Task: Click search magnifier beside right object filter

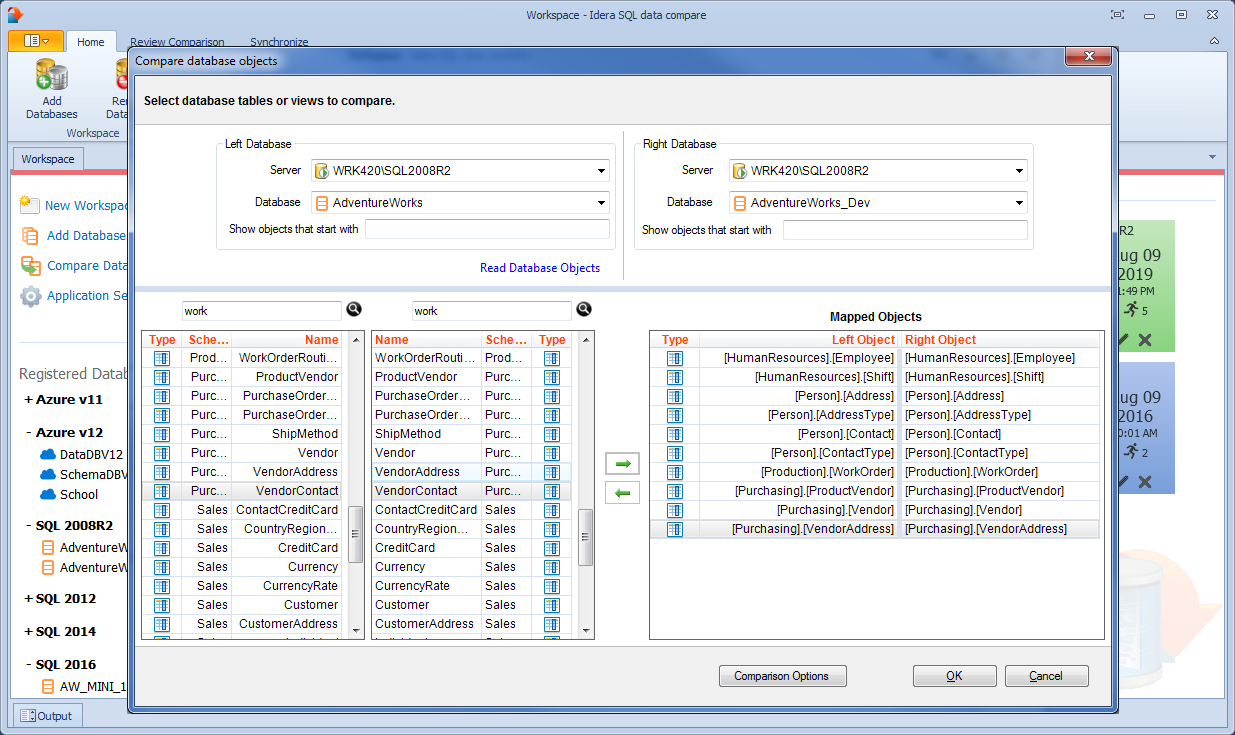Action: click(584, 310)
